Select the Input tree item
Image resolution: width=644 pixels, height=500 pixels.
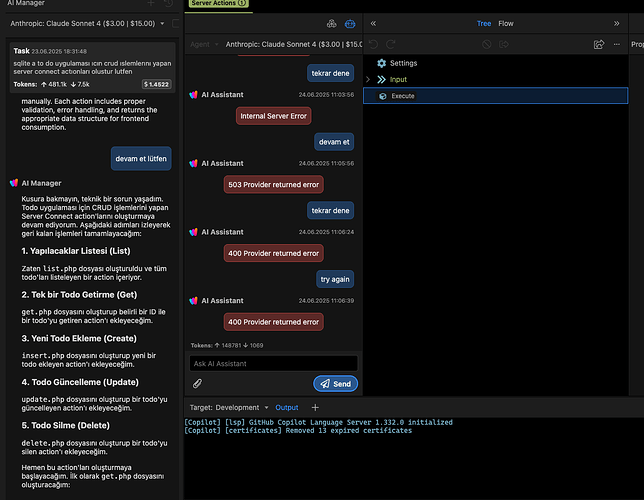392,79
